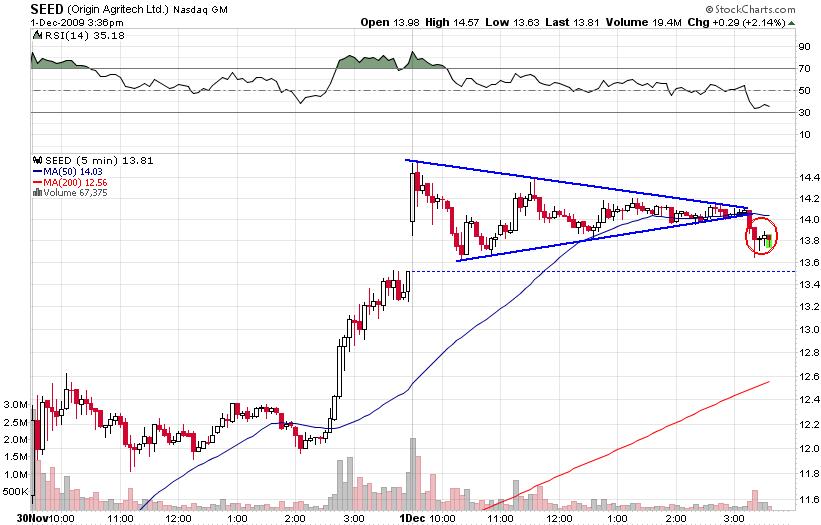Click the Volume 67,375 legend entry

click(x=75, y=193)
